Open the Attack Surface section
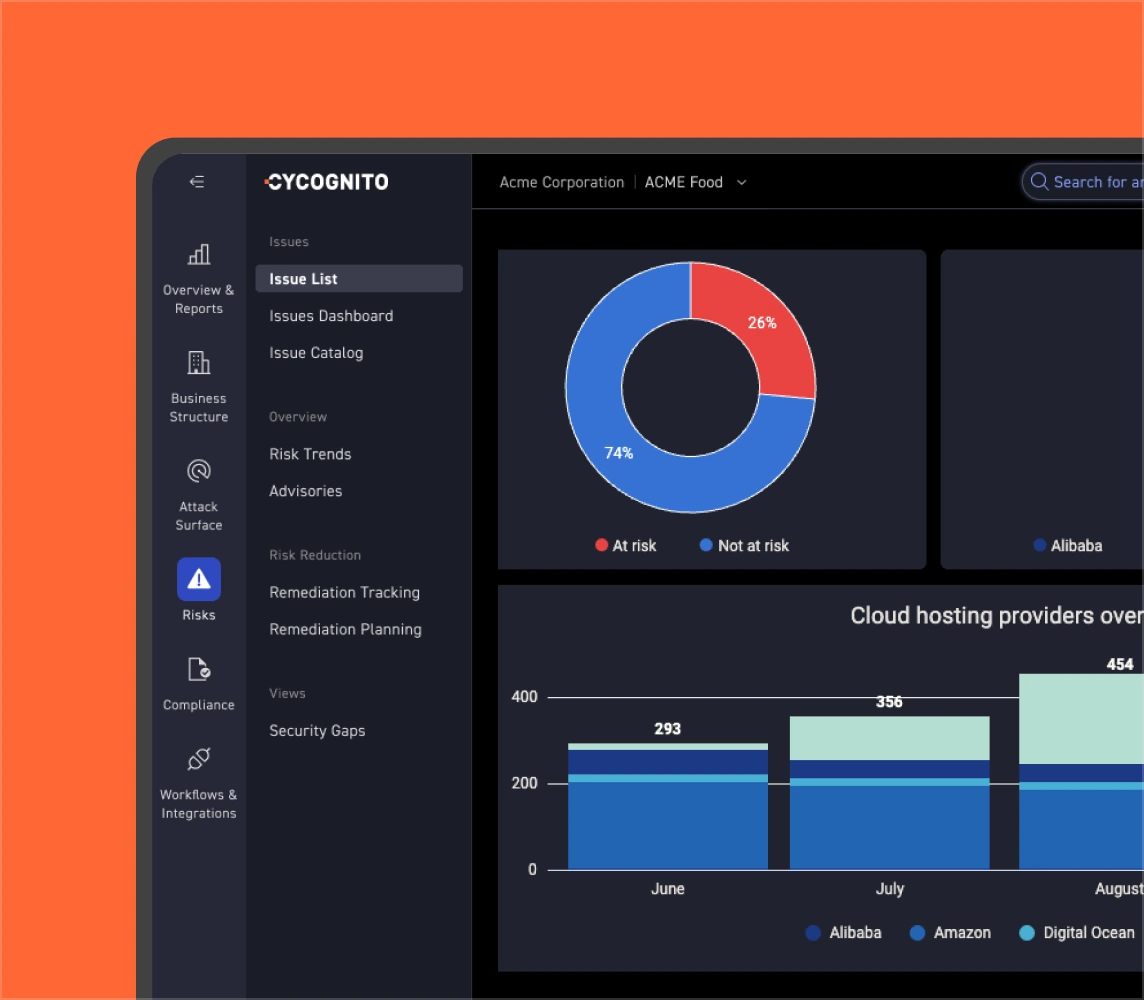Image resolution: width=1144 pixels, height=1000 pixels. (x=198, y=471)
